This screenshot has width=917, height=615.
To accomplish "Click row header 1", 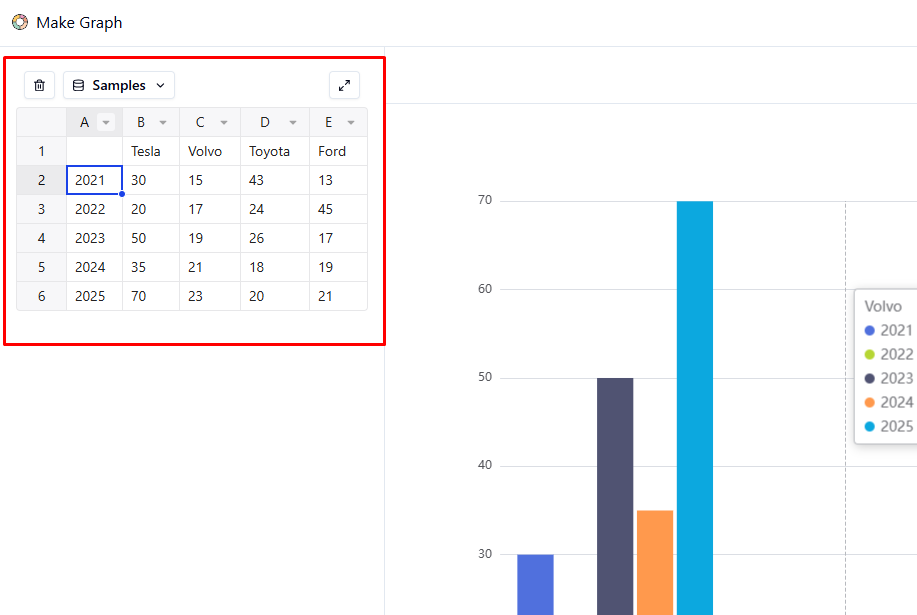I will click(42, 151).
